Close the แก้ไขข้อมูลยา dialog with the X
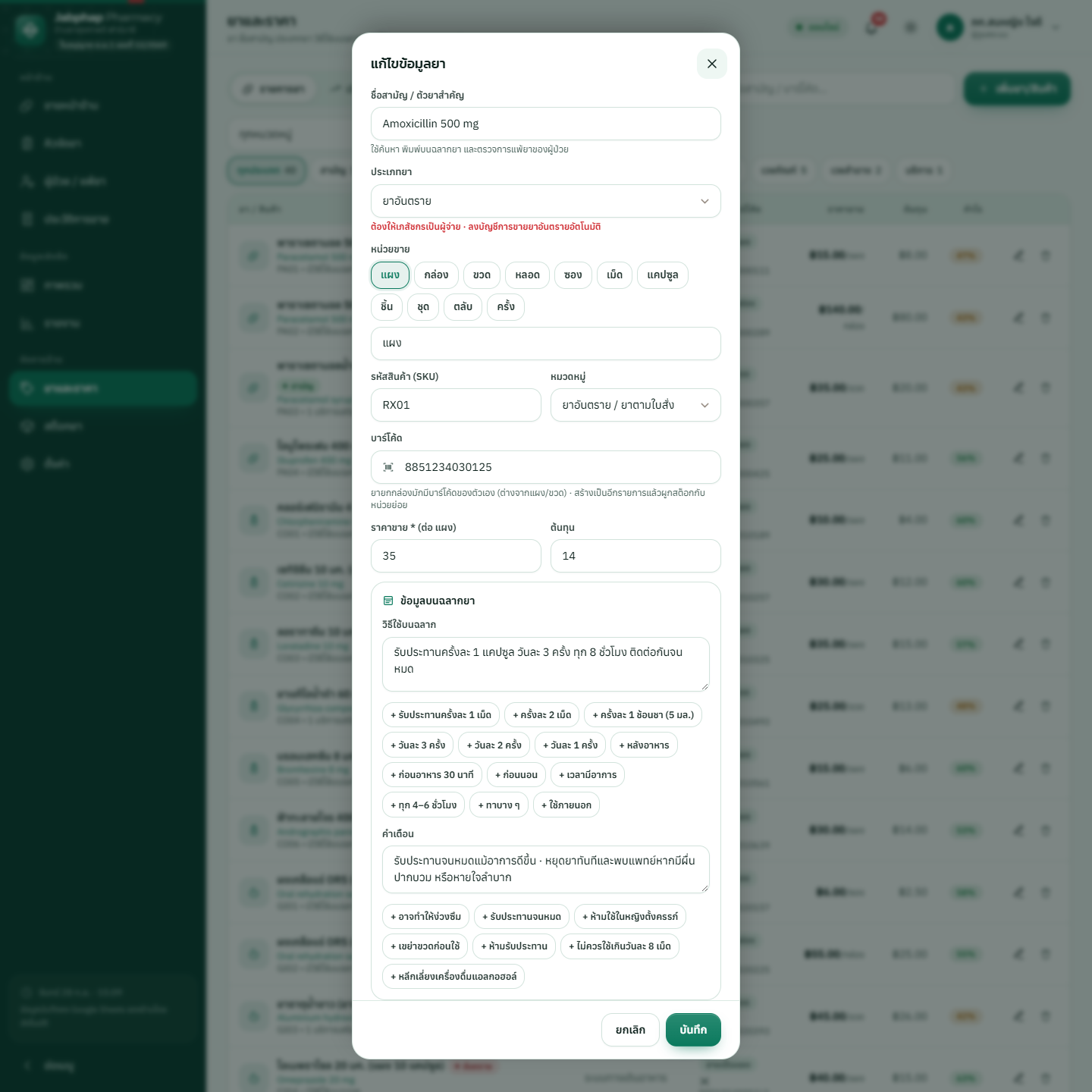The image size is (1092, 1092). tap(711, 64)
